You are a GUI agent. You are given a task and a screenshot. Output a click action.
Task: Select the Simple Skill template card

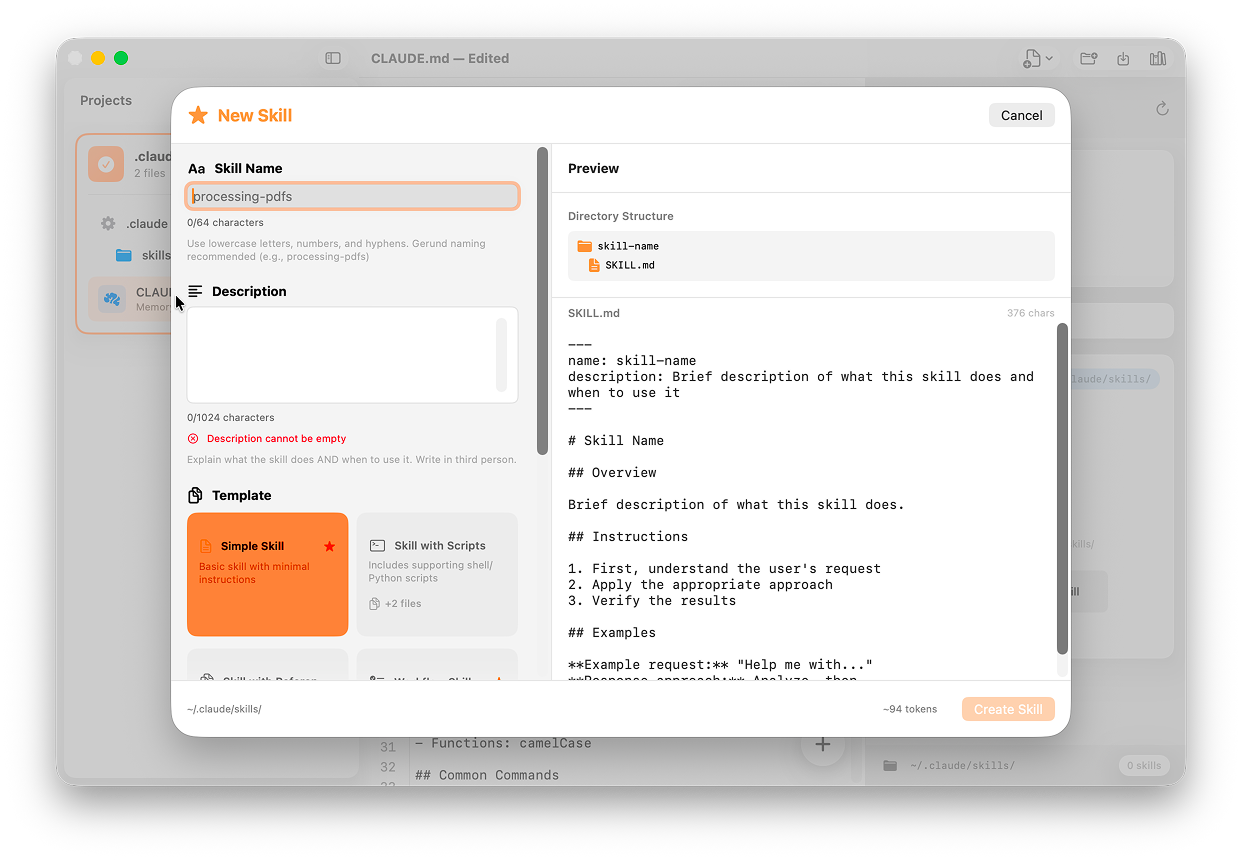click(267, 574)
